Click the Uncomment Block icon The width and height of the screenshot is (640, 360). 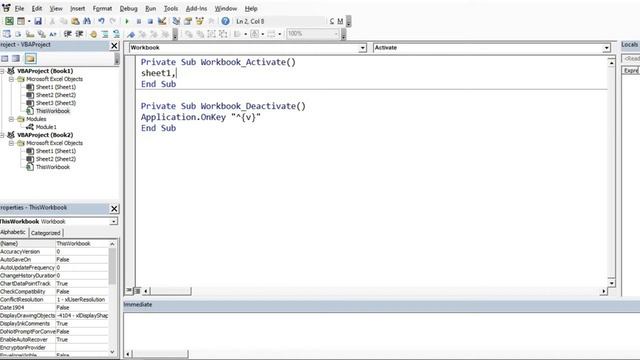(x=117, y=34)
